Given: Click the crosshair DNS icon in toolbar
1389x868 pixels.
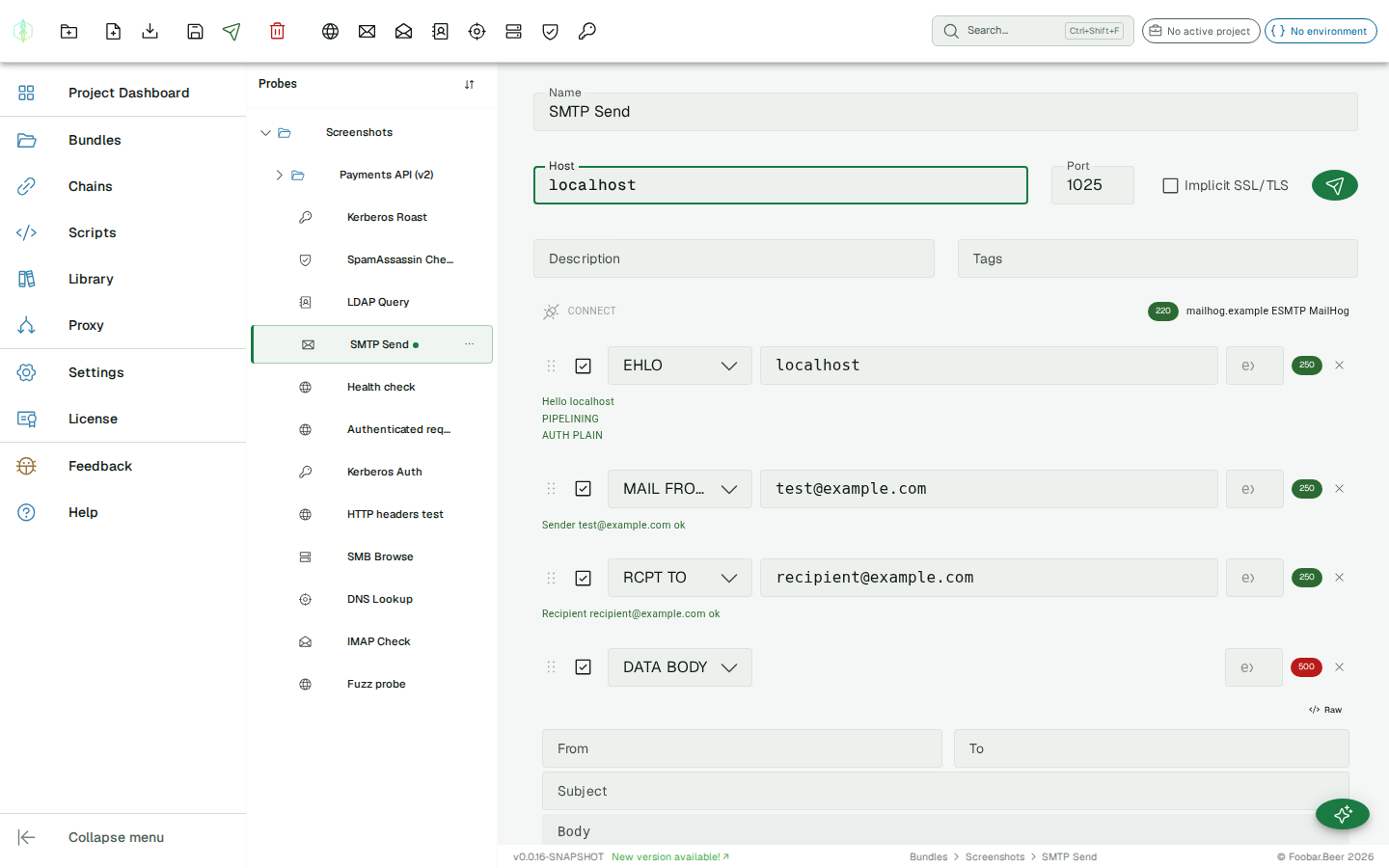Looking at the screenshot, I should point(477,31).
